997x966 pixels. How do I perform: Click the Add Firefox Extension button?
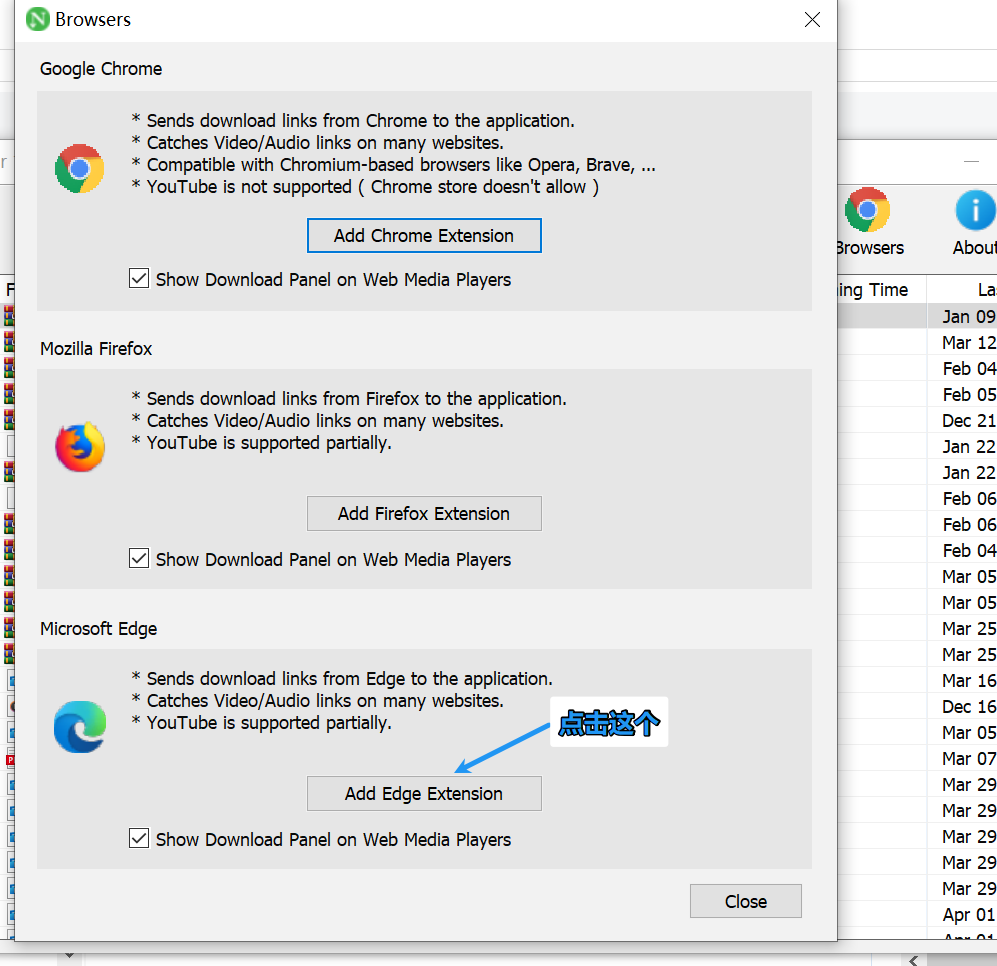[424, 513]
